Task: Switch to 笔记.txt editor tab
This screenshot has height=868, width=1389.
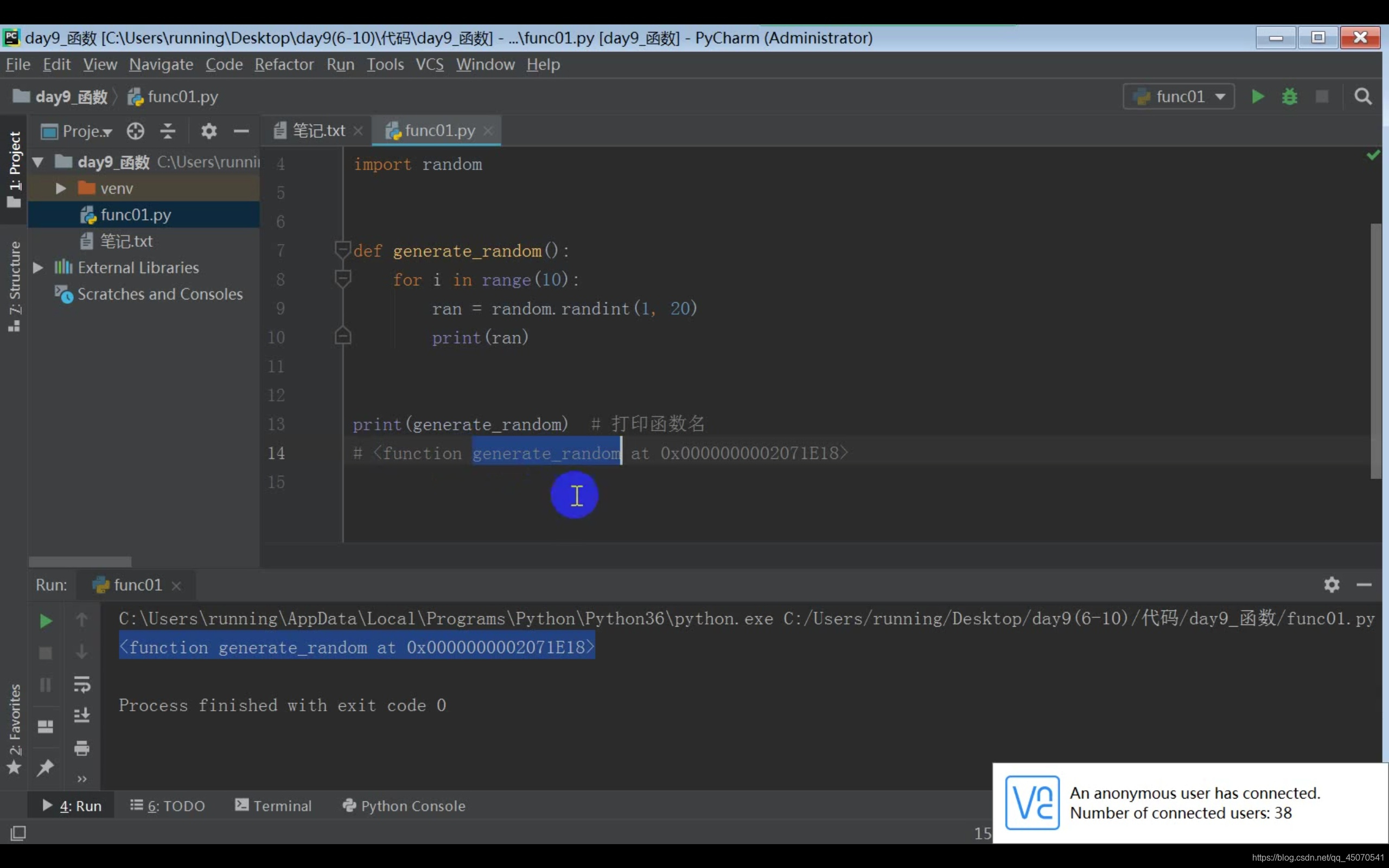Action: coord(318,131)
